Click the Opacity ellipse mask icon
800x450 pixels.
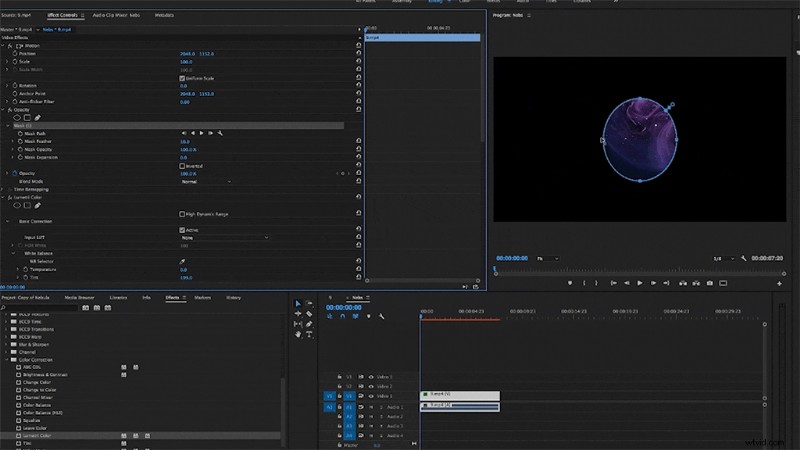click(17, 118)
